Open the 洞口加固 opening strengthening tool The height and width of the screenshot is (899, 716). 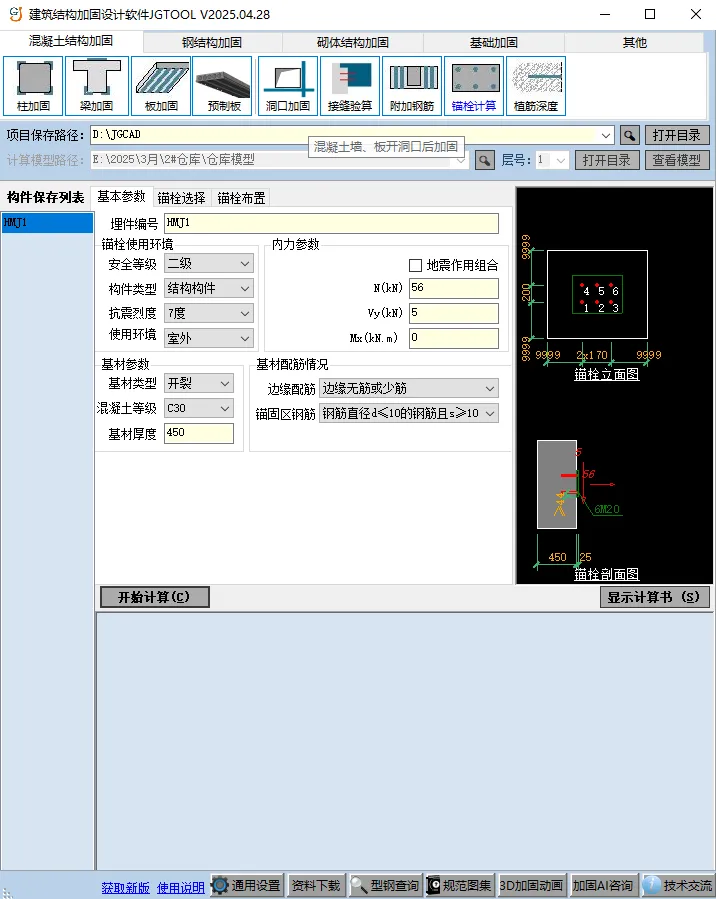[288, 86]
